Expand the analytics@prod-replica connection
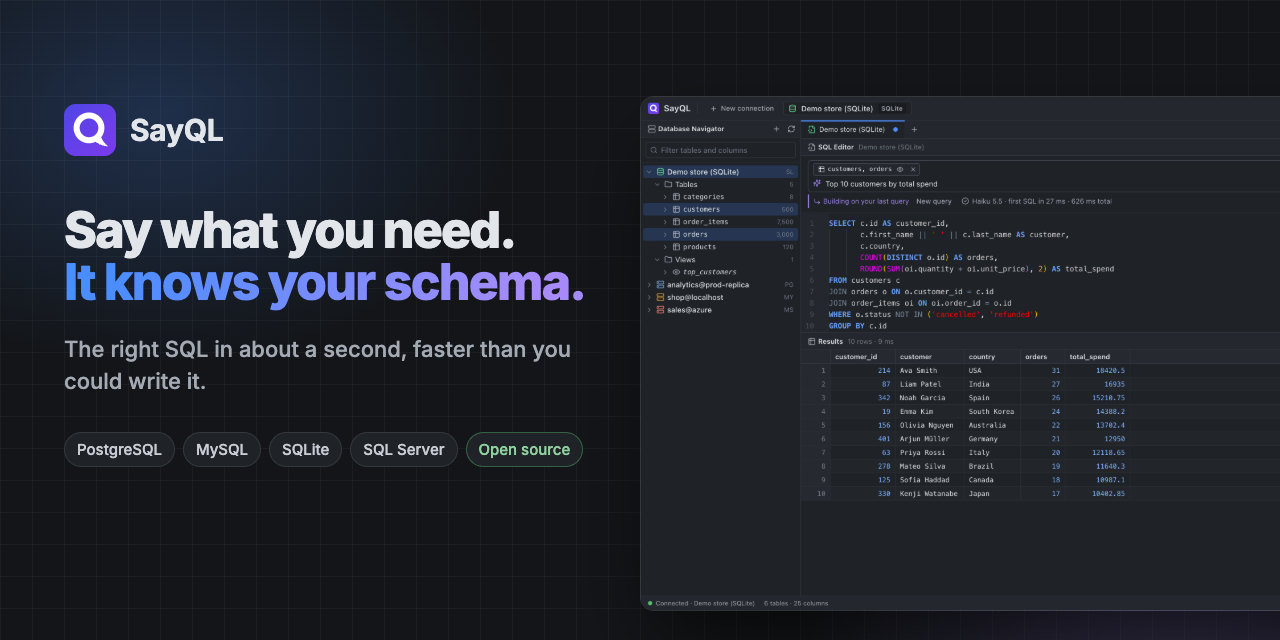Image resolution: width=1280 pixels, height=640 pixels. [x=649, y=285]
